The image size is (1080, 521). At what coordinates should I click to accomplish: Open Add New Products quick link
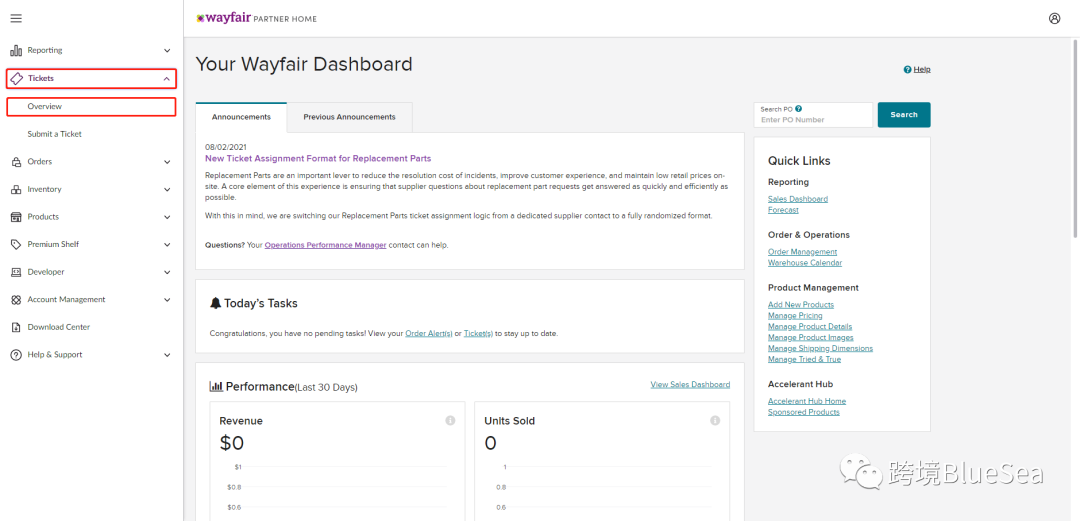(800, 305)
